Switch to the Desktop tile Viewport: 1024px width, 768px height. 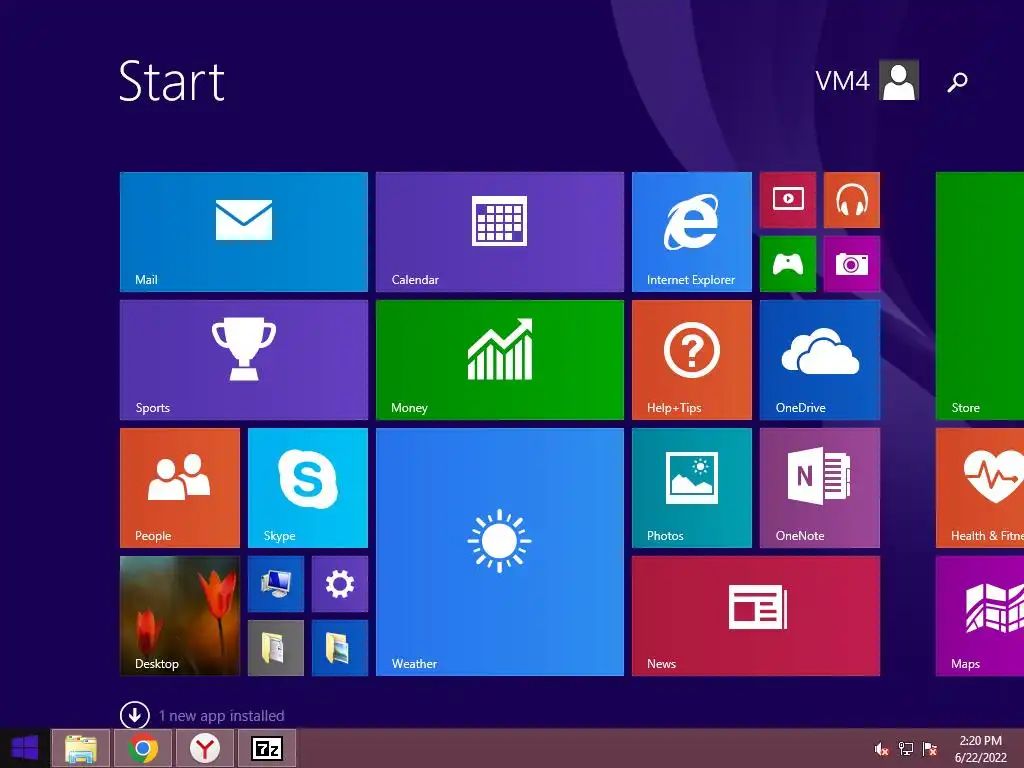click(180, 616)
